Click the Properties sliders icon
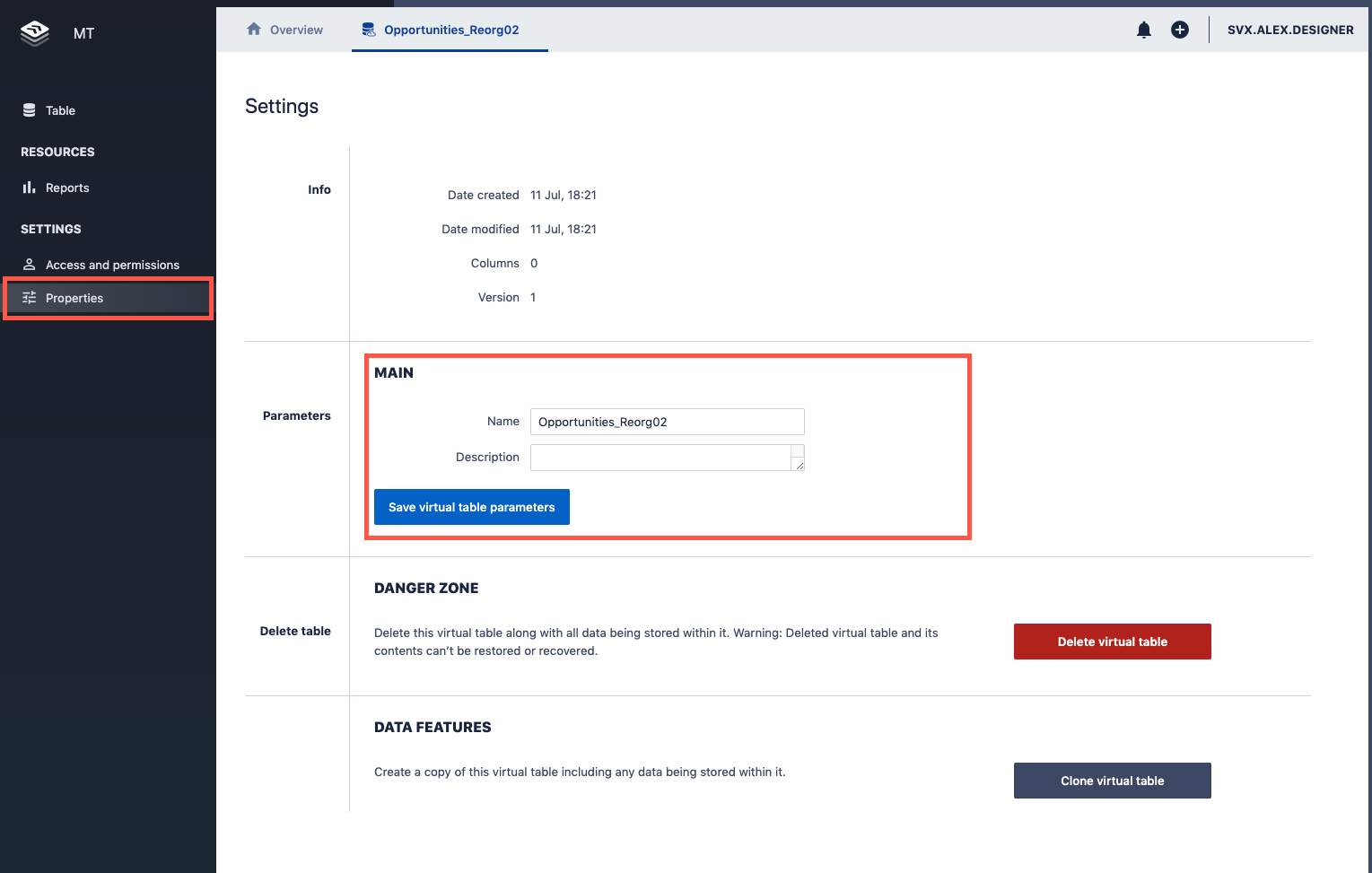Image resolution: width=1372 pixels, height=873 pixels. [30, 298]
